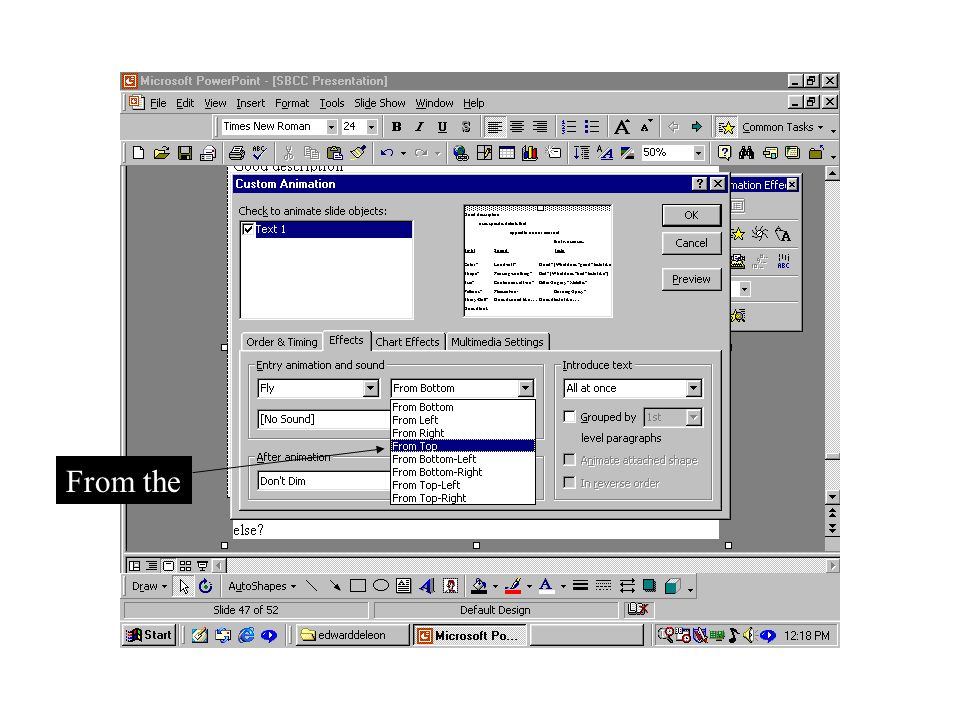Select the Free Rotate tool
This screenshot has height=720, width=960.
pyautogui.click(x=206, y=586)
